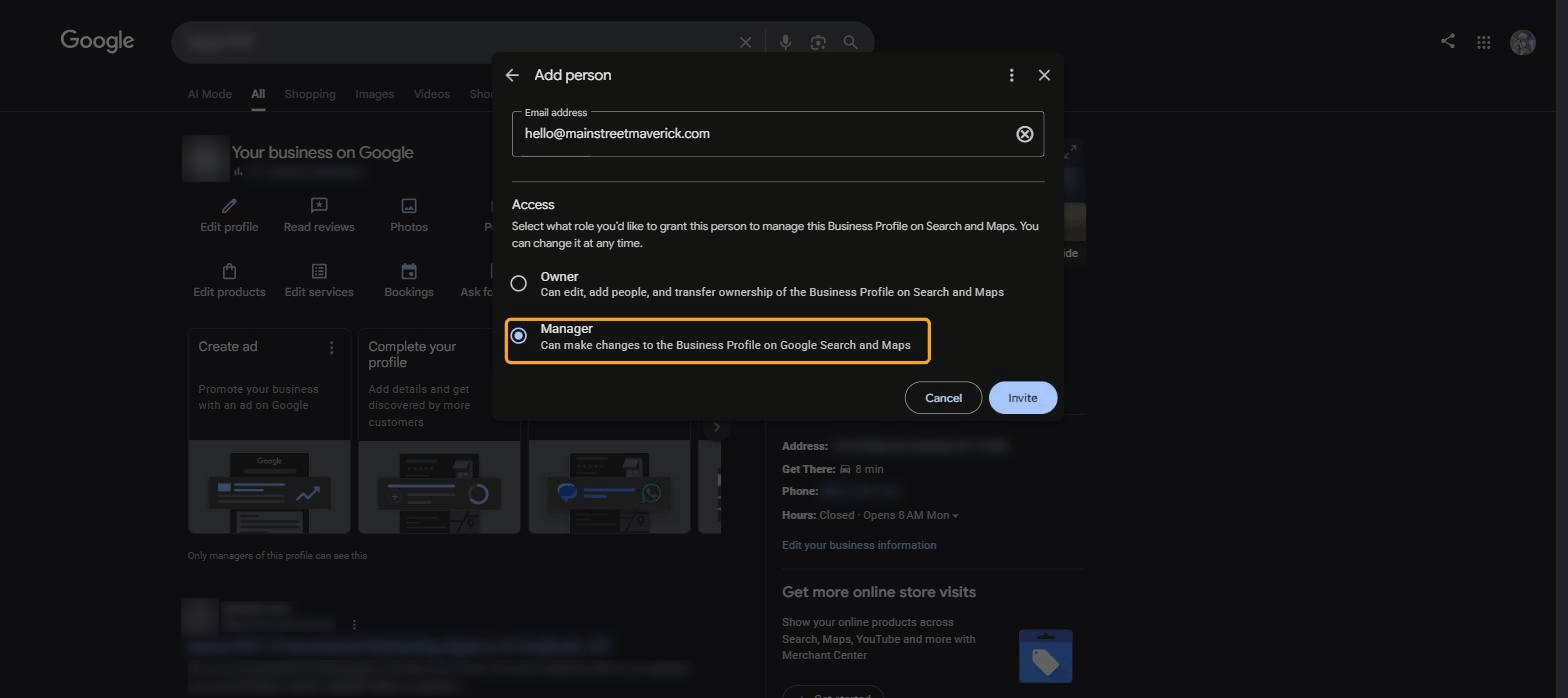Start voice search with microphone icon
Viewport: 1568px width, 698px height.
pos(785,42)
